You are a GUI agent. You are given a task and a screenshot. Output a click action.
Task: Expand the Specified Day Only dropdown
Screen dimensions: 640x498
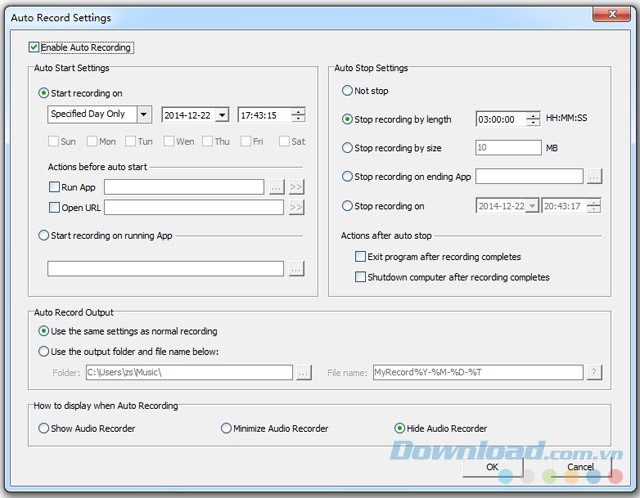click(144, 115)
